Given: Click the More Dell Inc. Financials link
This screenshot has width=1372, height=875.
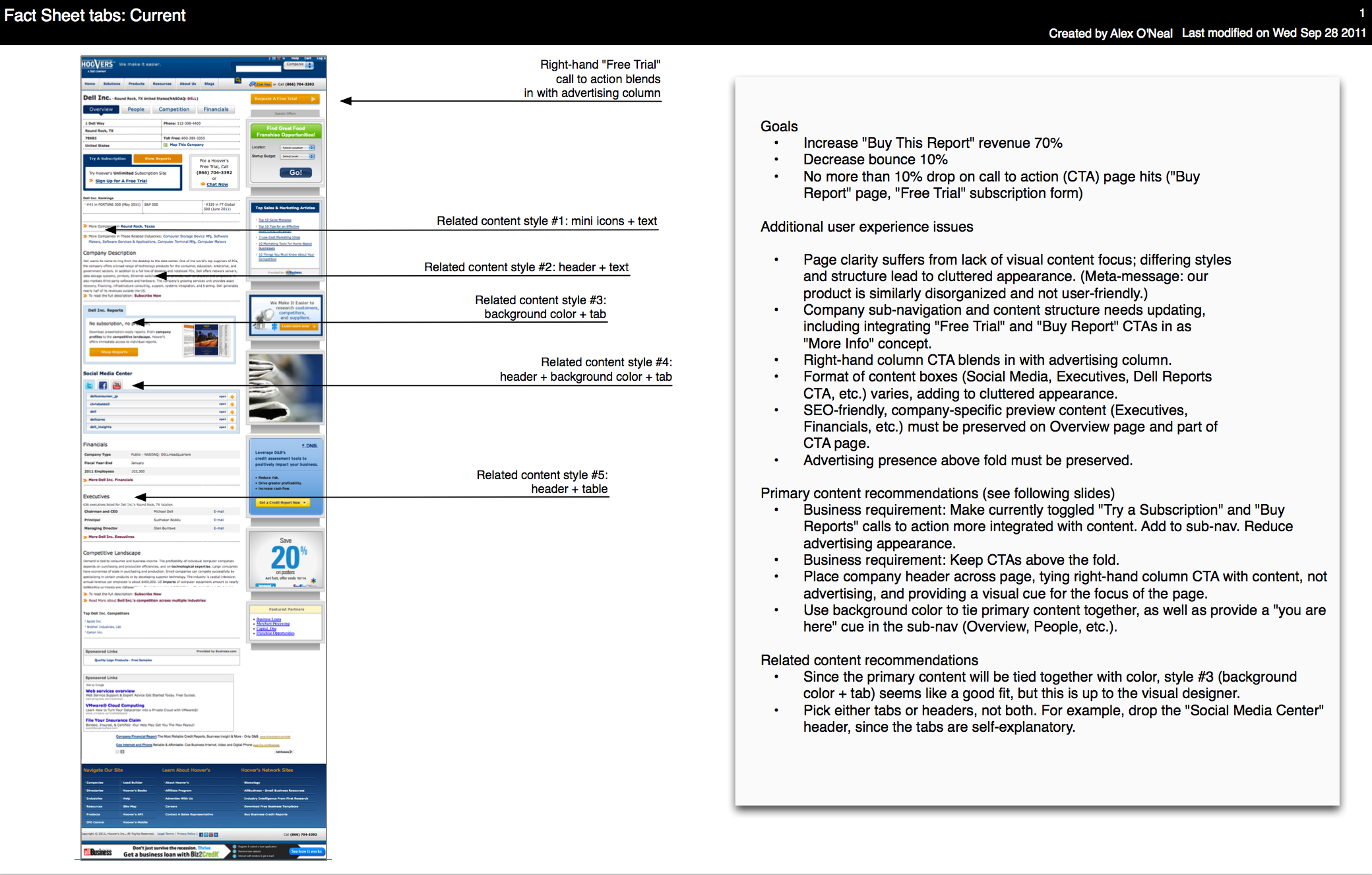Looking at the screenshot, I should (111, 480).
